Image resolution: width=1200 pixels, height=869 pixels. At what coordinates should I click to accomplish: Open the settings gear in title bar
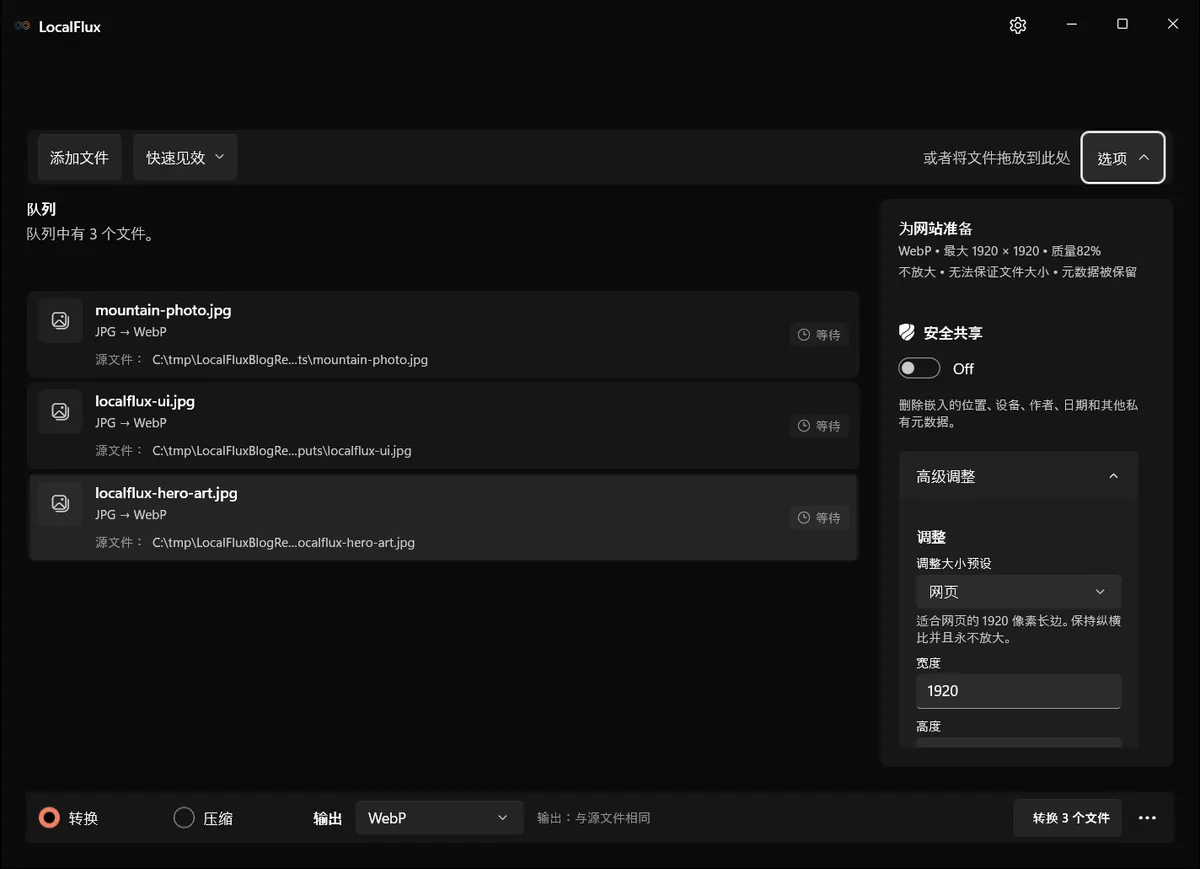pos(1018,26)
